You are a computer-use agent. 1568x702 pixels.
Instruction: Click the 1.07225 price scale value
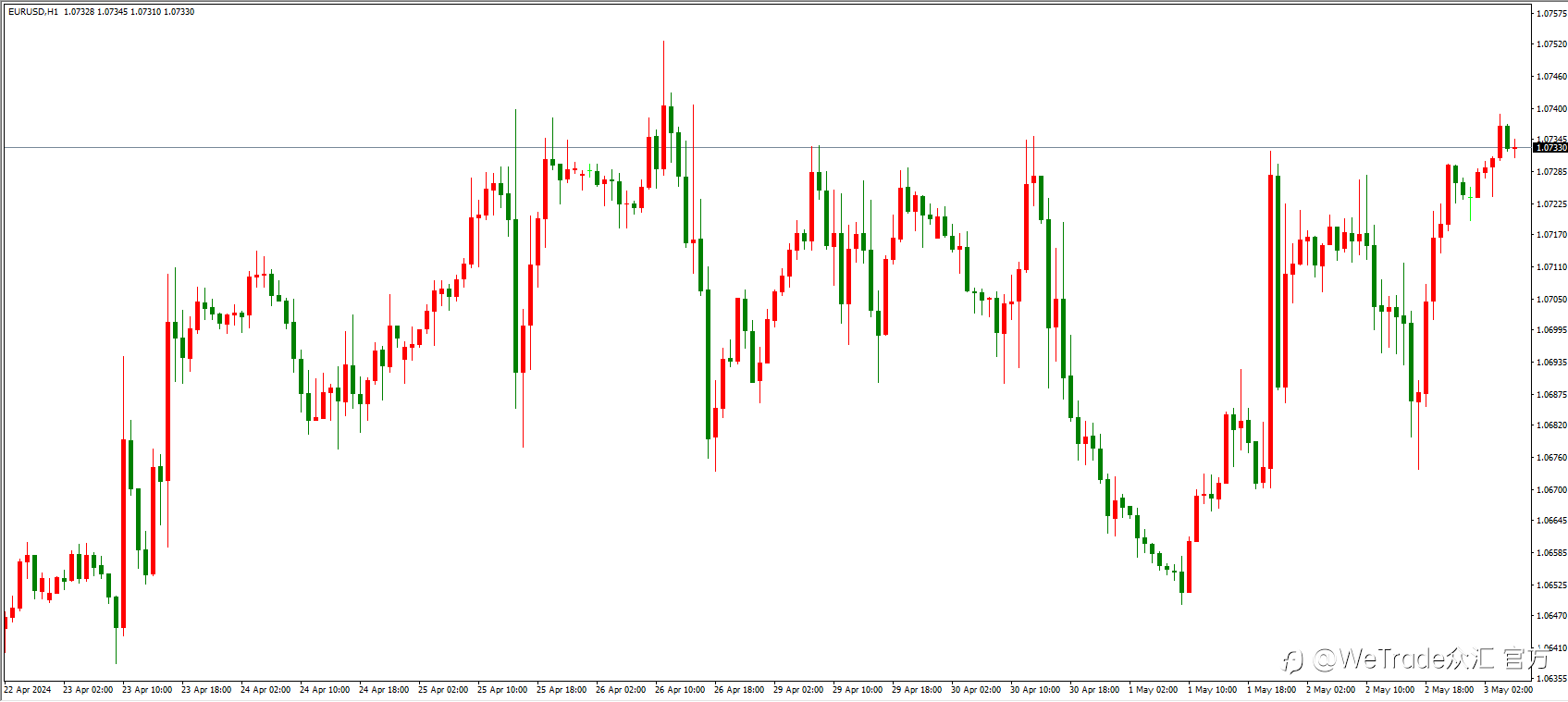point(1551,204)
